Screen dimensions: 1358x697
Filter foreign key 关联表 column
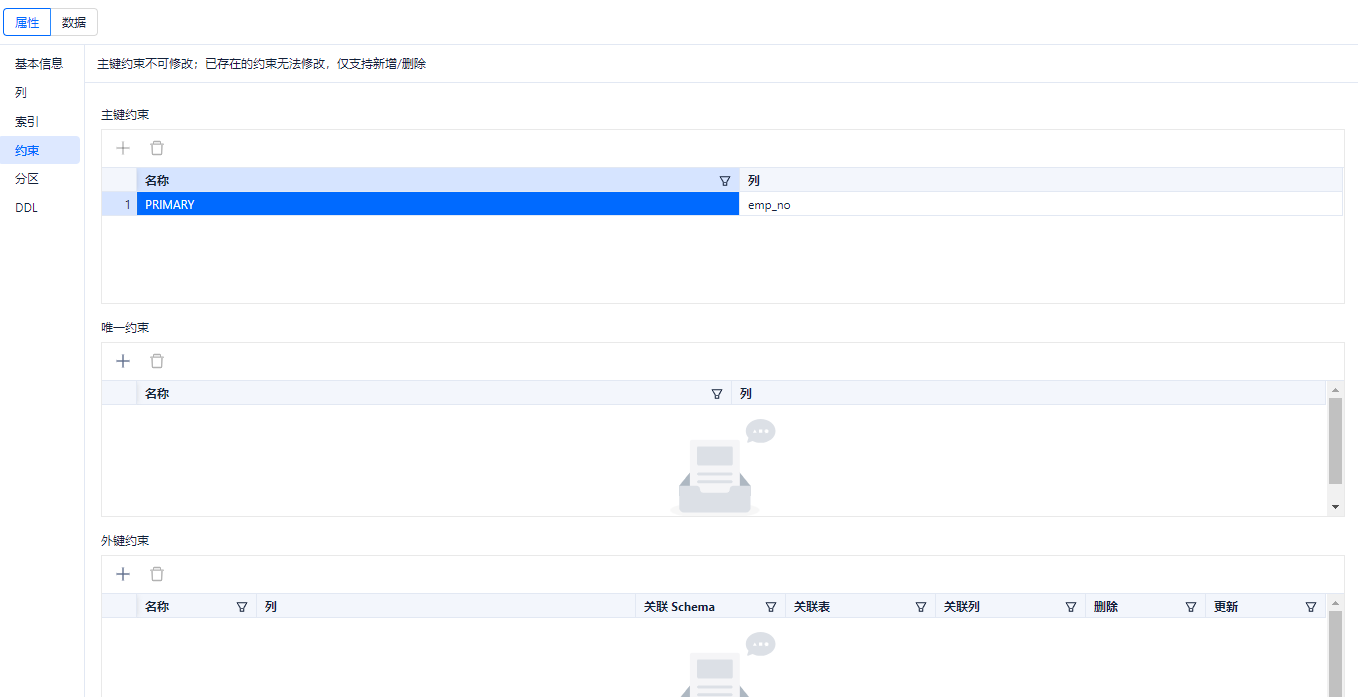tap(921, 607)
